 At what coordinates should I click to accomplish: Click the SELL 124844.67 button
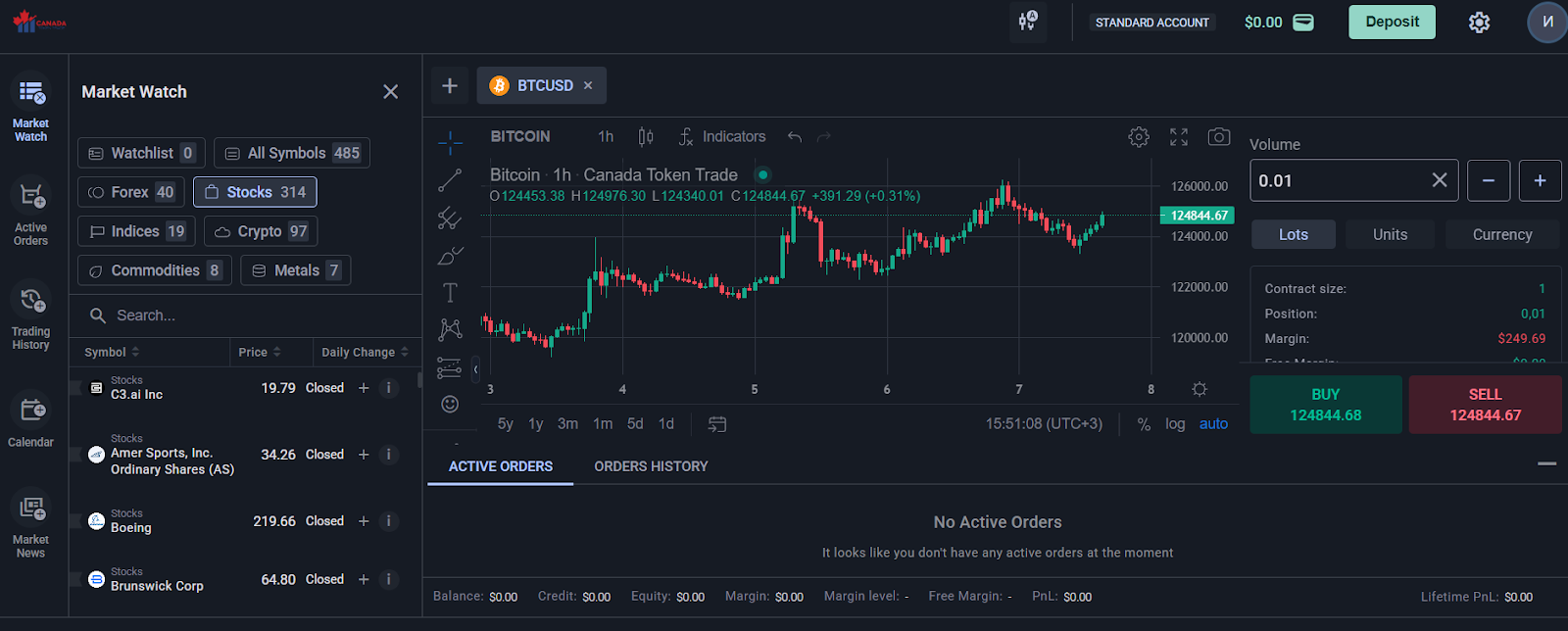pos(1485,405)
